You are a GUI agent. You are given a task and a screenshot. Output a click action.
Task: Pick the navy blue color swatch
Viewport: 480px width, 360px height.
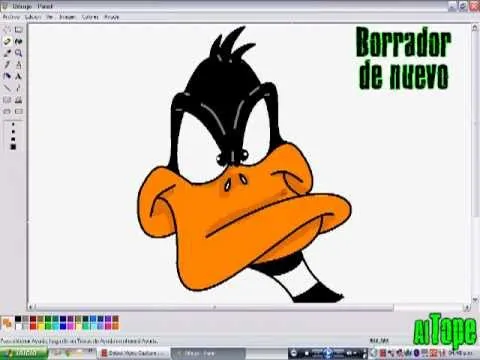[x=63, y=319]
